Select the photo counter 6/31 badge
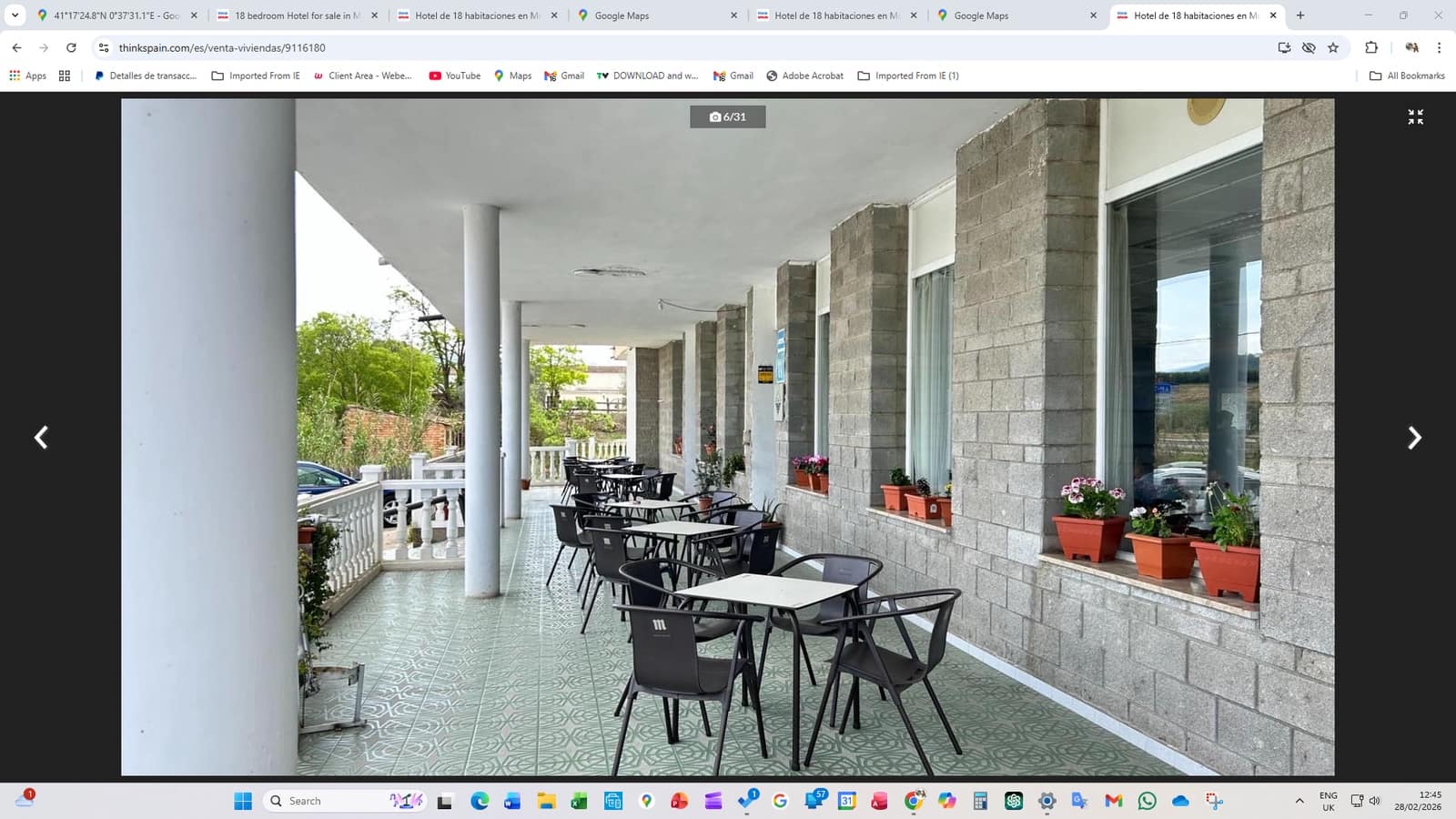The image size is (1456, 819). (727, 116)
